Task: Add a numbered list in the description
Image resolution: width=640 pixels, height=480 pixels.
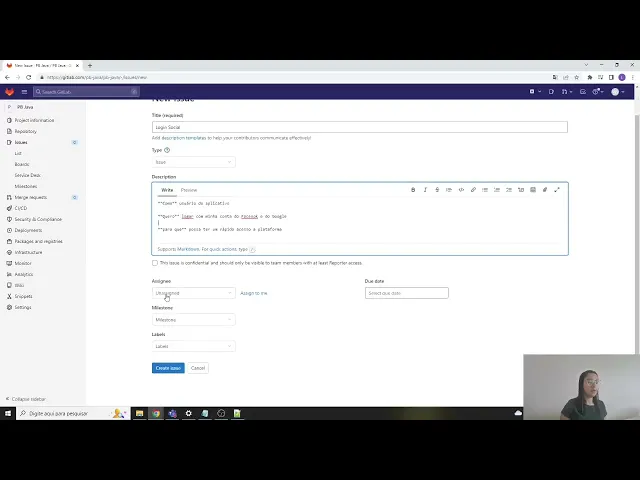Action: (497, 190)
